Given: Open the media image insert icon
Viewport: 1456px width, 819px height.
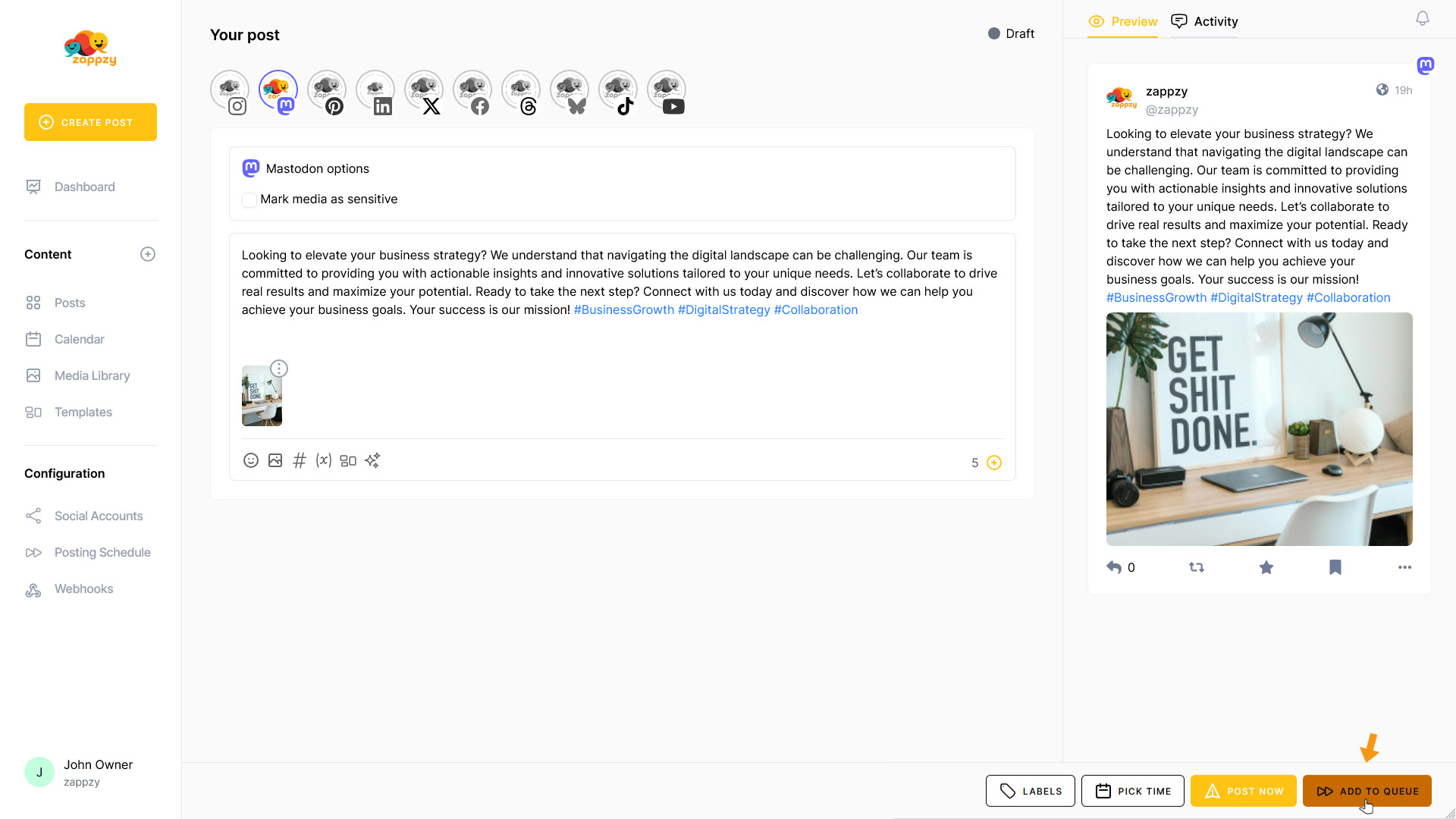Looking at the screenshot, I should tap(275, 460).
